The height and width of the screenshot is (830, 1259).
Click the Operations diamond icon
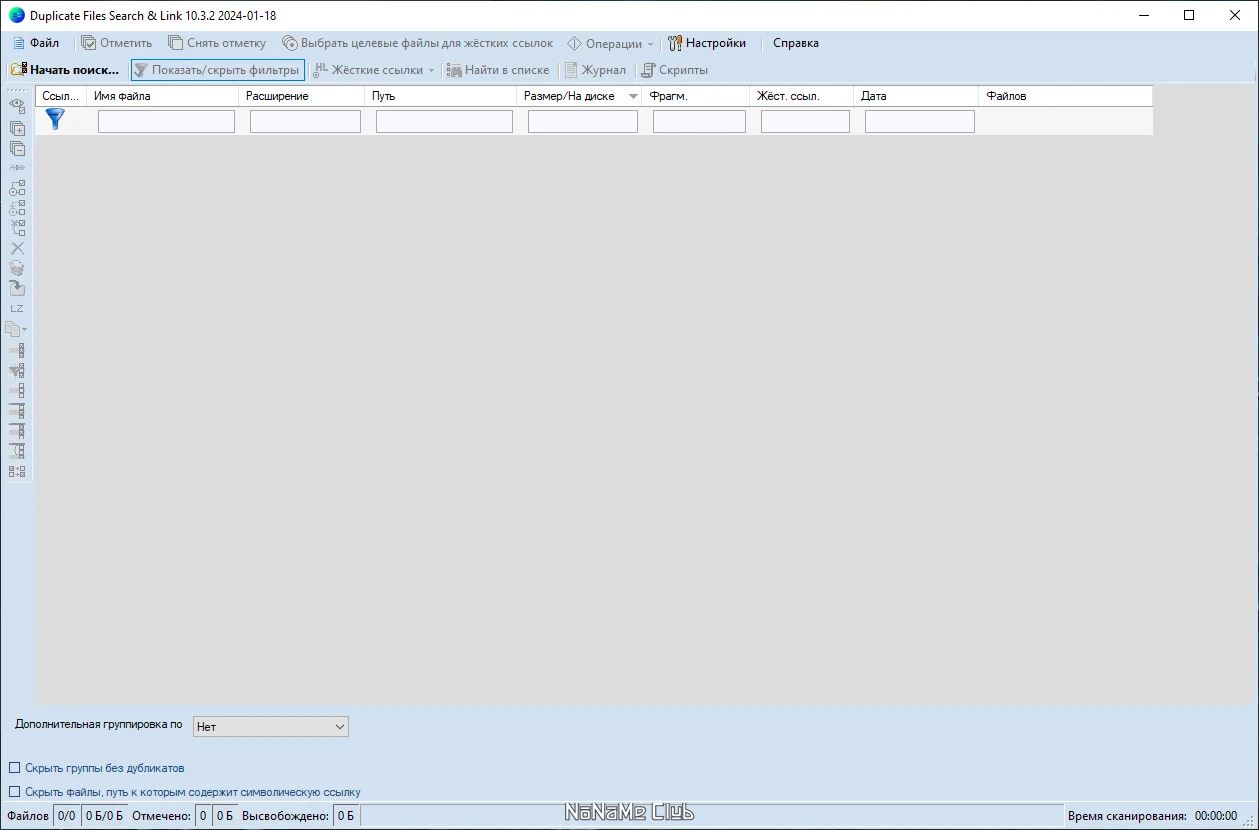574,43
